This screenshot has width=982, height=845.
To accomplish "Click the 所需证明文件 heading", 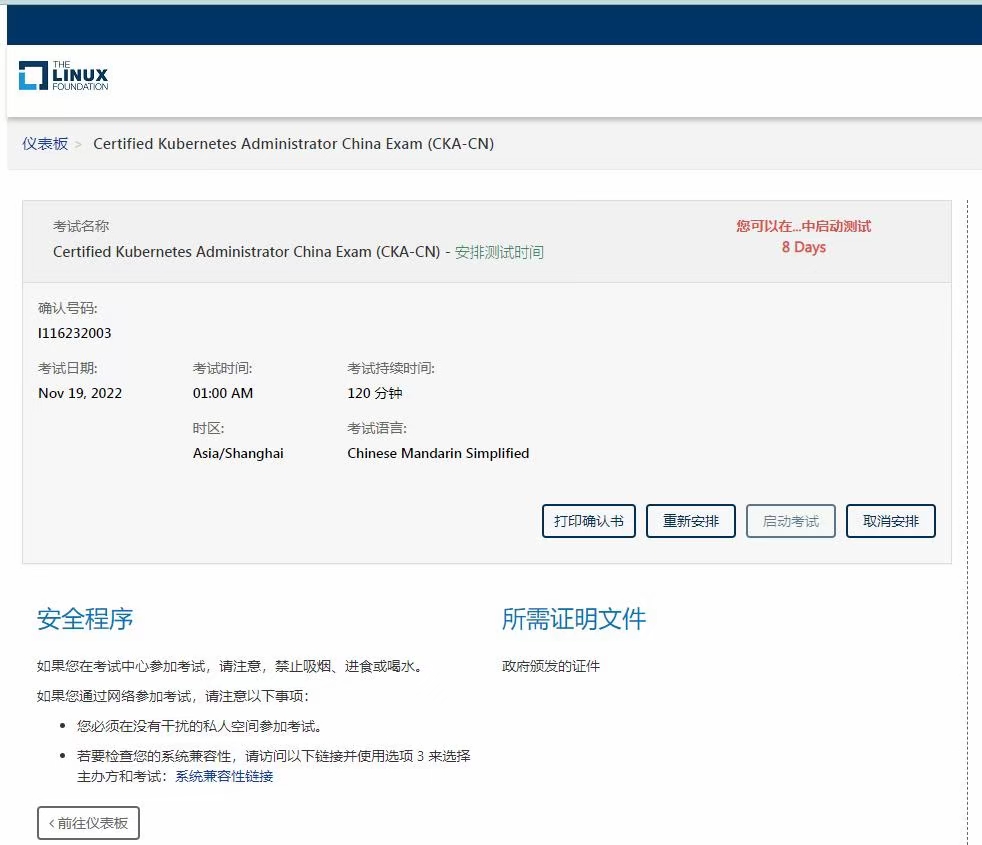I will pos(574,619).
